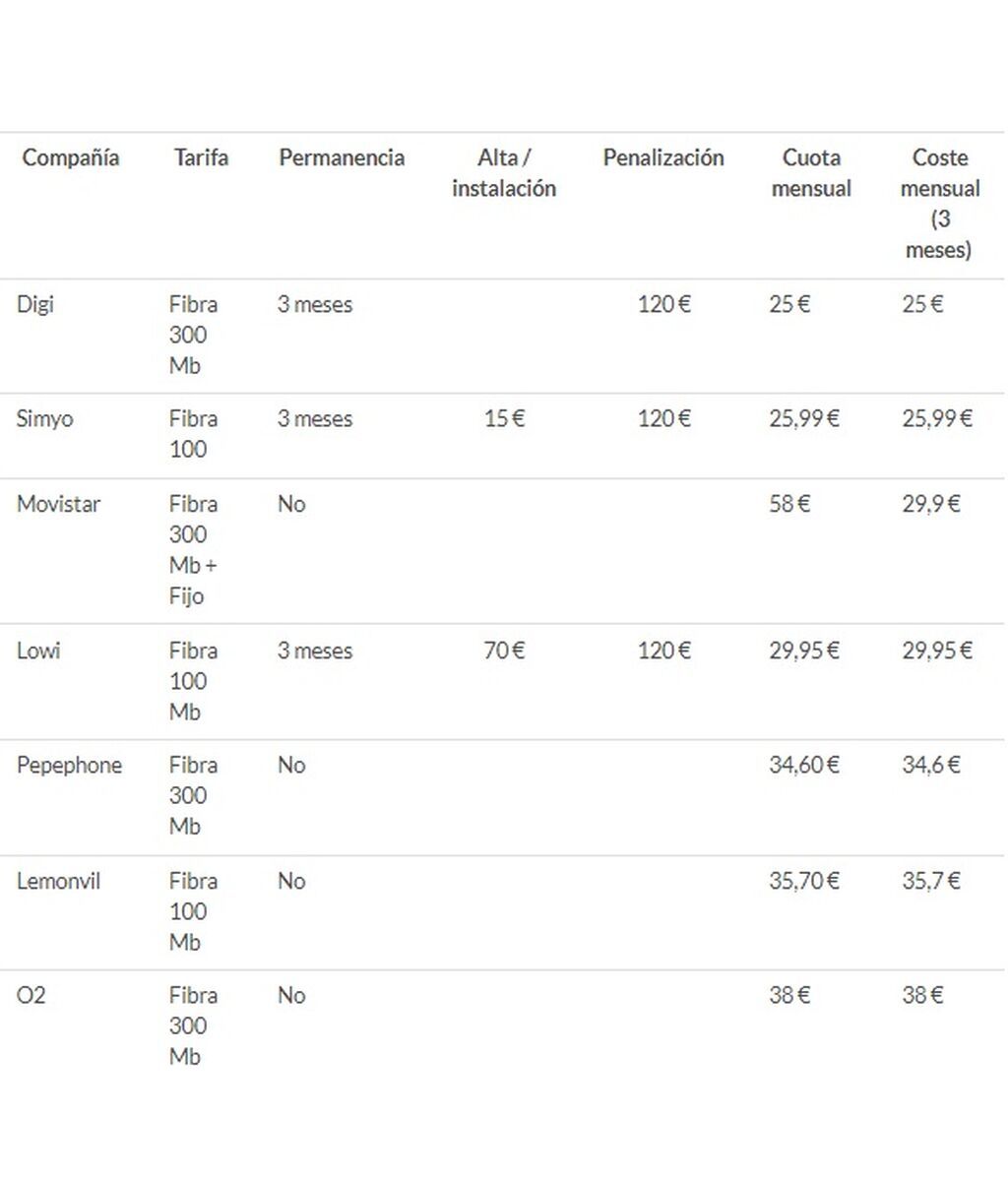This screenshot has width=1008, height=1179.
Task: Click the Lowi company cell
Action: (x=38, y=651)
